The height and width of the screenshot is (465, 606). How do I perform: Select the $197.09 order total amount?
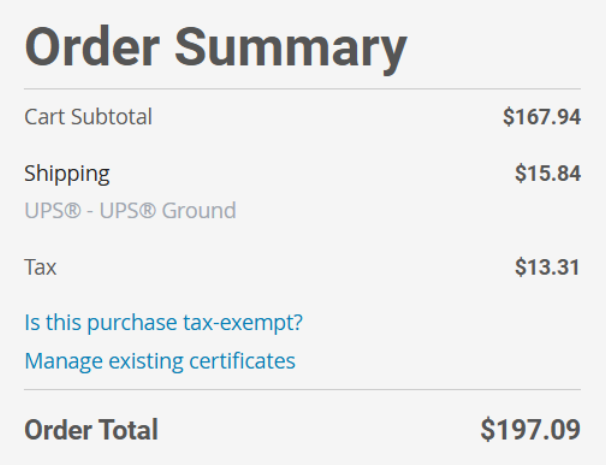click(530, 430)
